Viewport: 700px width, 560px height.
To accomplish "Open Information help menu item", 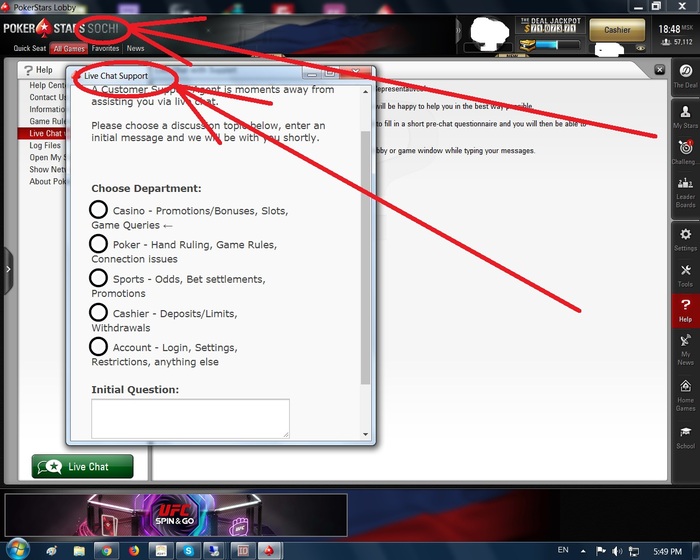I will pos(47,109).
